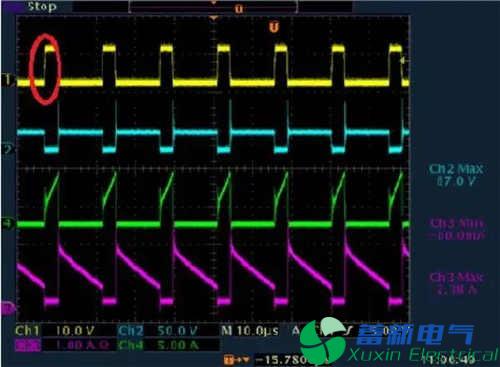Select the magenta Ch3 1.00 A readout
Screen dimensions: 500x367
(62, 345)
